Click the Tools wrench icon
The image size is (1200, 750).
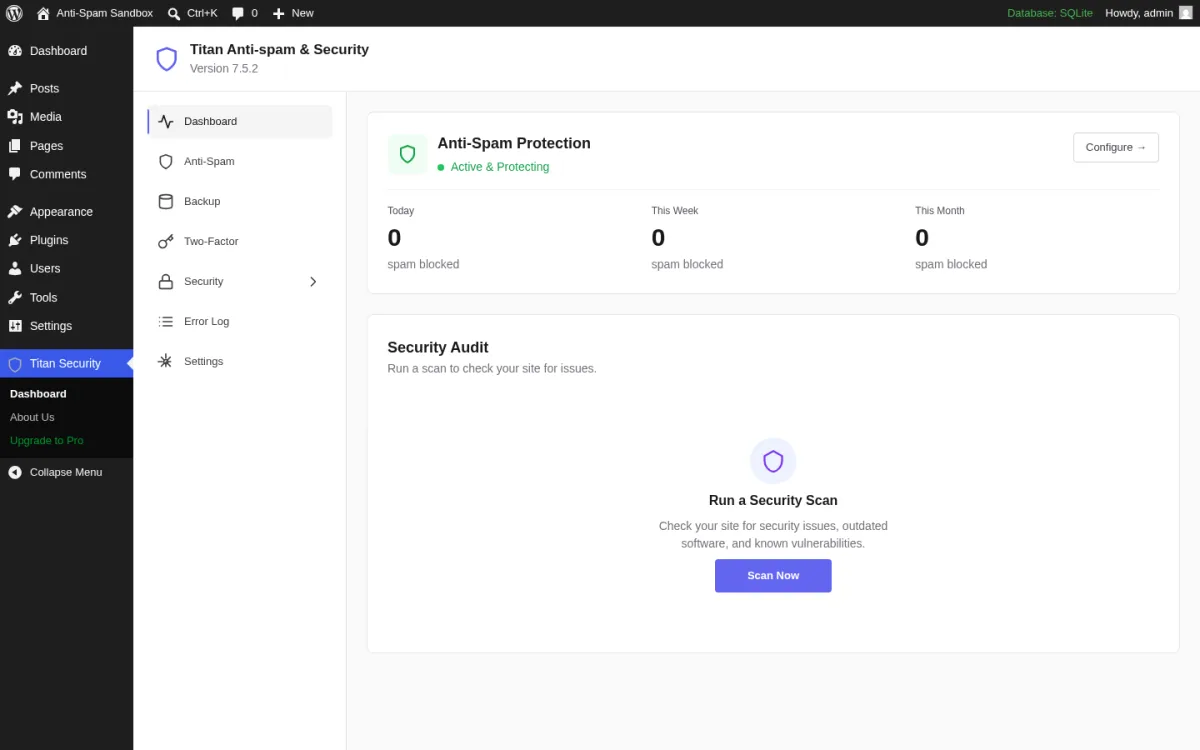(x=15, y=297)
